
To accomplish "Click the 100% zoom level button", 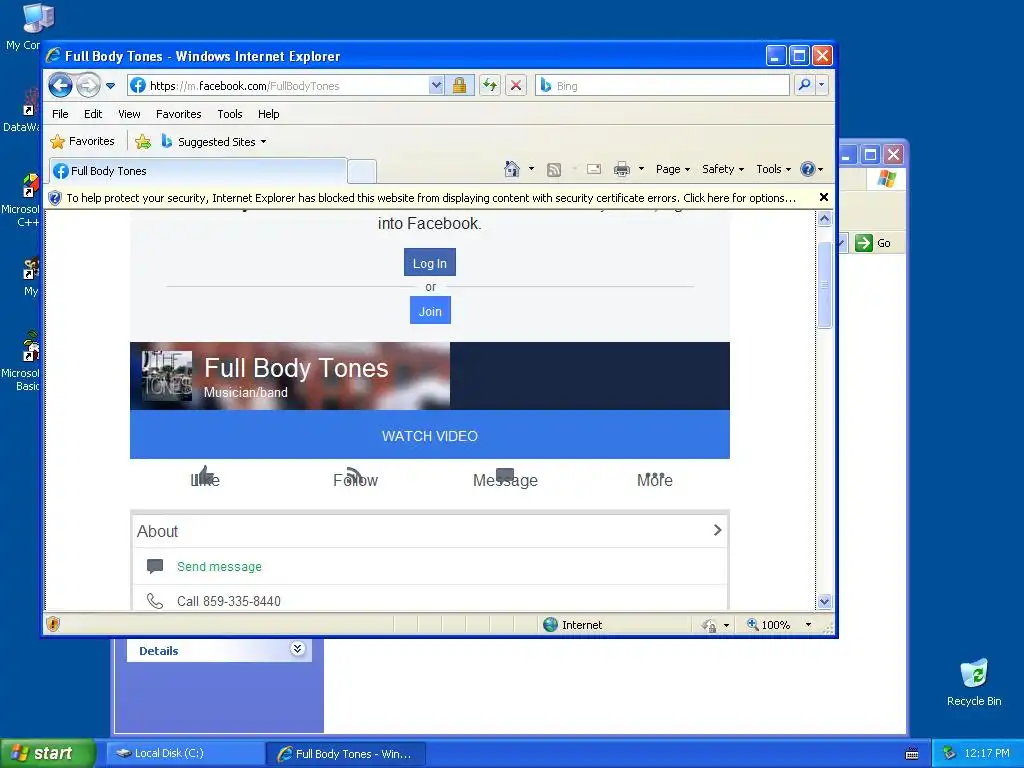I will click(x=769, y=625).
